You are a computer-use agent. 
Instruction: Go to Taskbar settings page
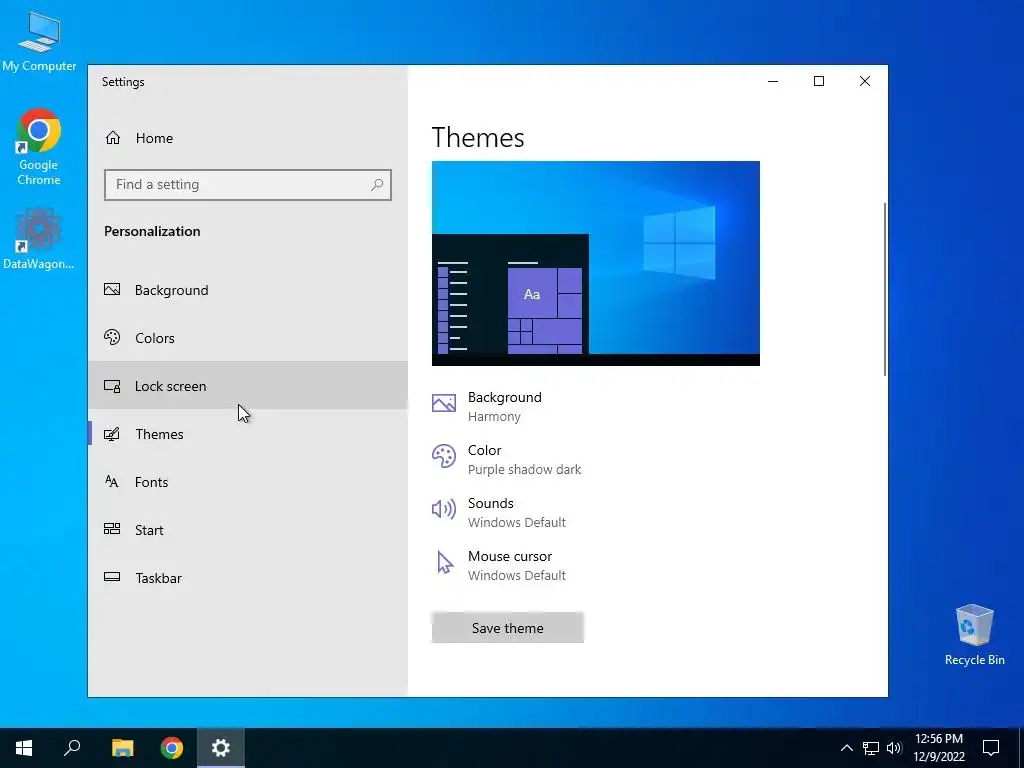pos(248,578)
